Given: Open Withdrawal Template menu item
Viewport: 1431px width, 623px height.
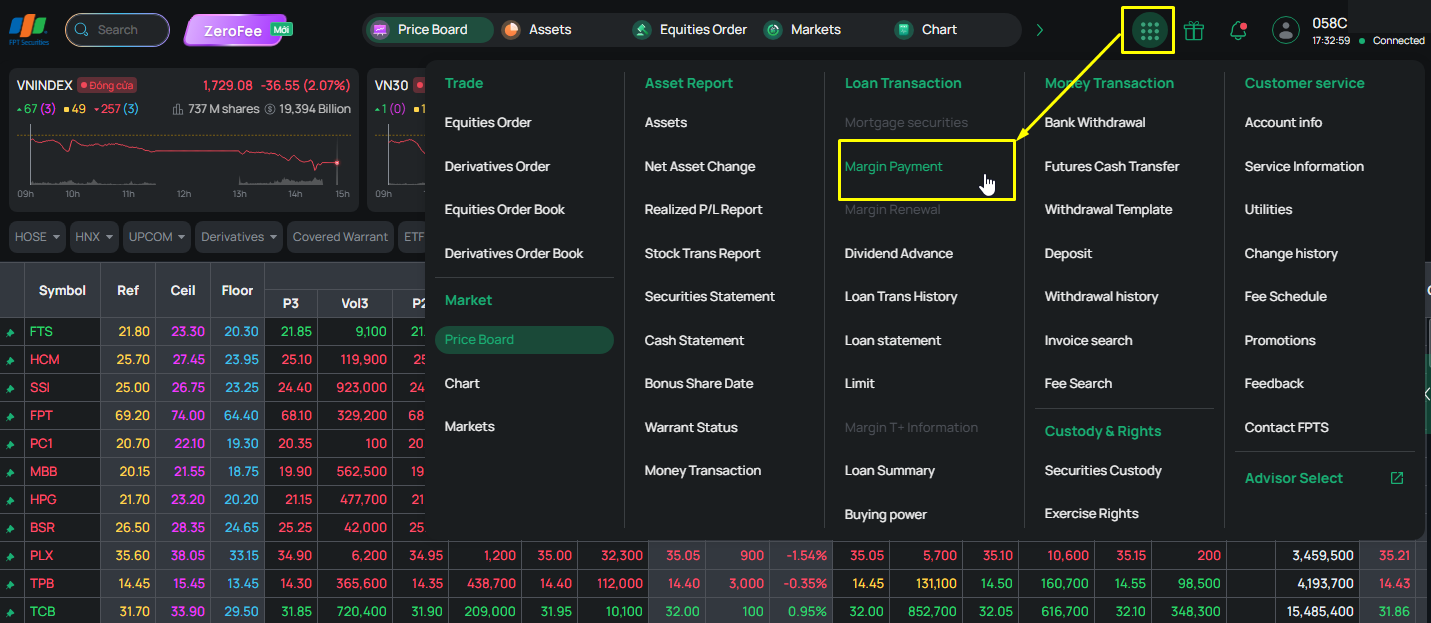Looking at the screenshot, I should (x=1109, y=210).
